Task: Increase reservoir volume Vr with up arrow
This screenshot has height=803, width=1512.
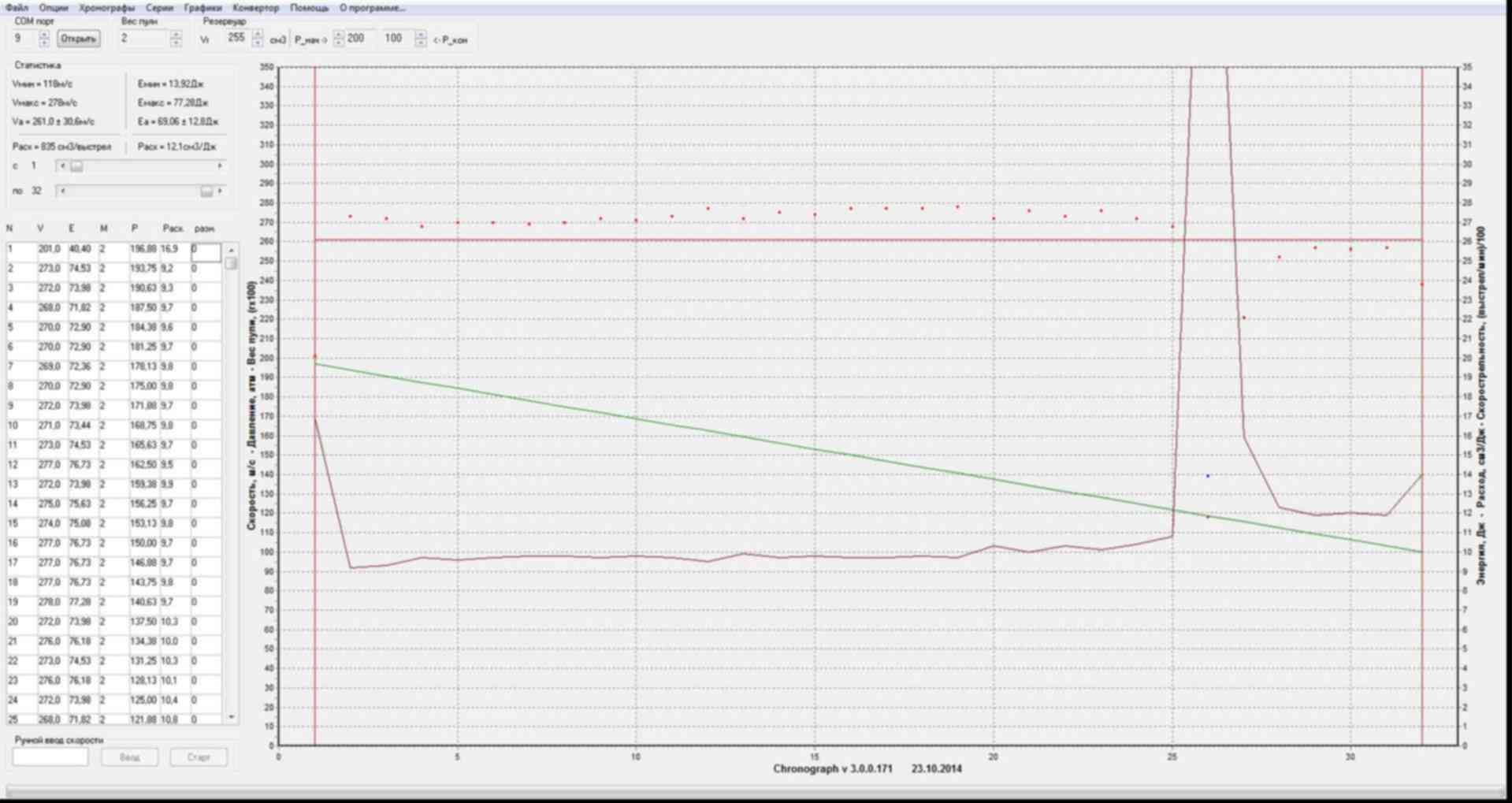Action: (258, 35)
